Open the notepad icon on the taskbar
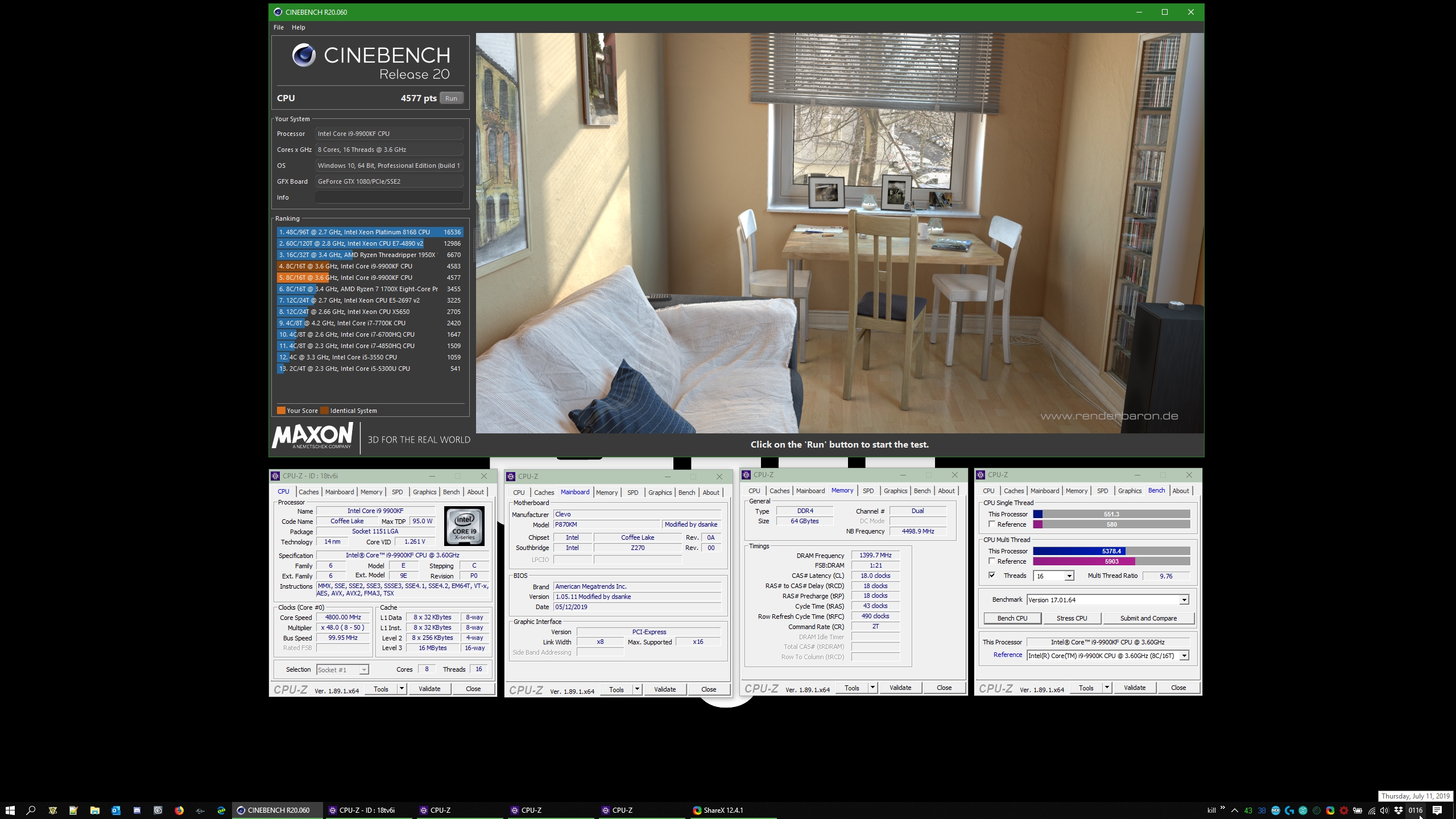 point(73,810)
